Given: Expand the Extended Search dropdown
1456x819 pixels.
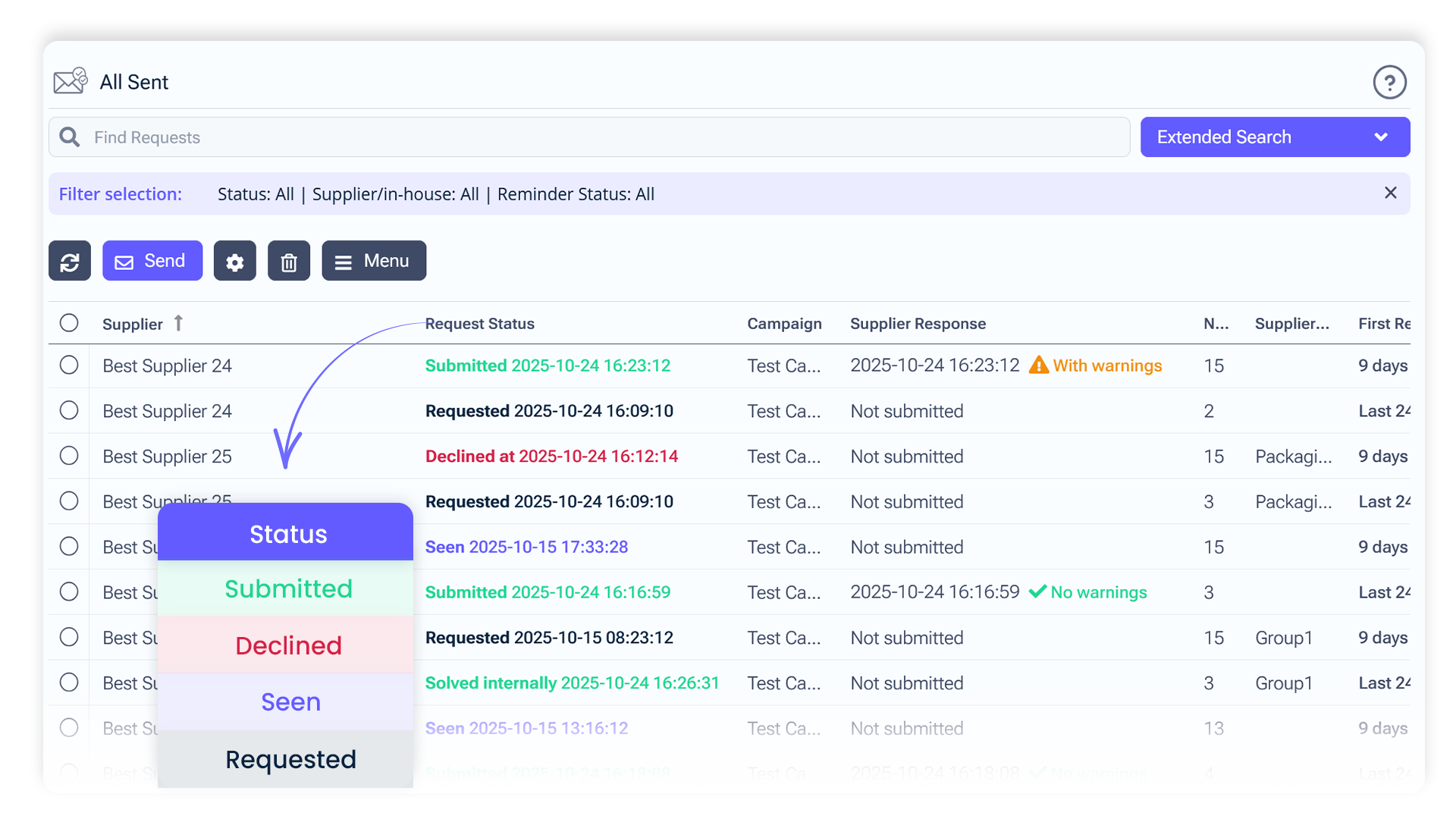Looking at the screenshot, I should [x=1275, y=137].
